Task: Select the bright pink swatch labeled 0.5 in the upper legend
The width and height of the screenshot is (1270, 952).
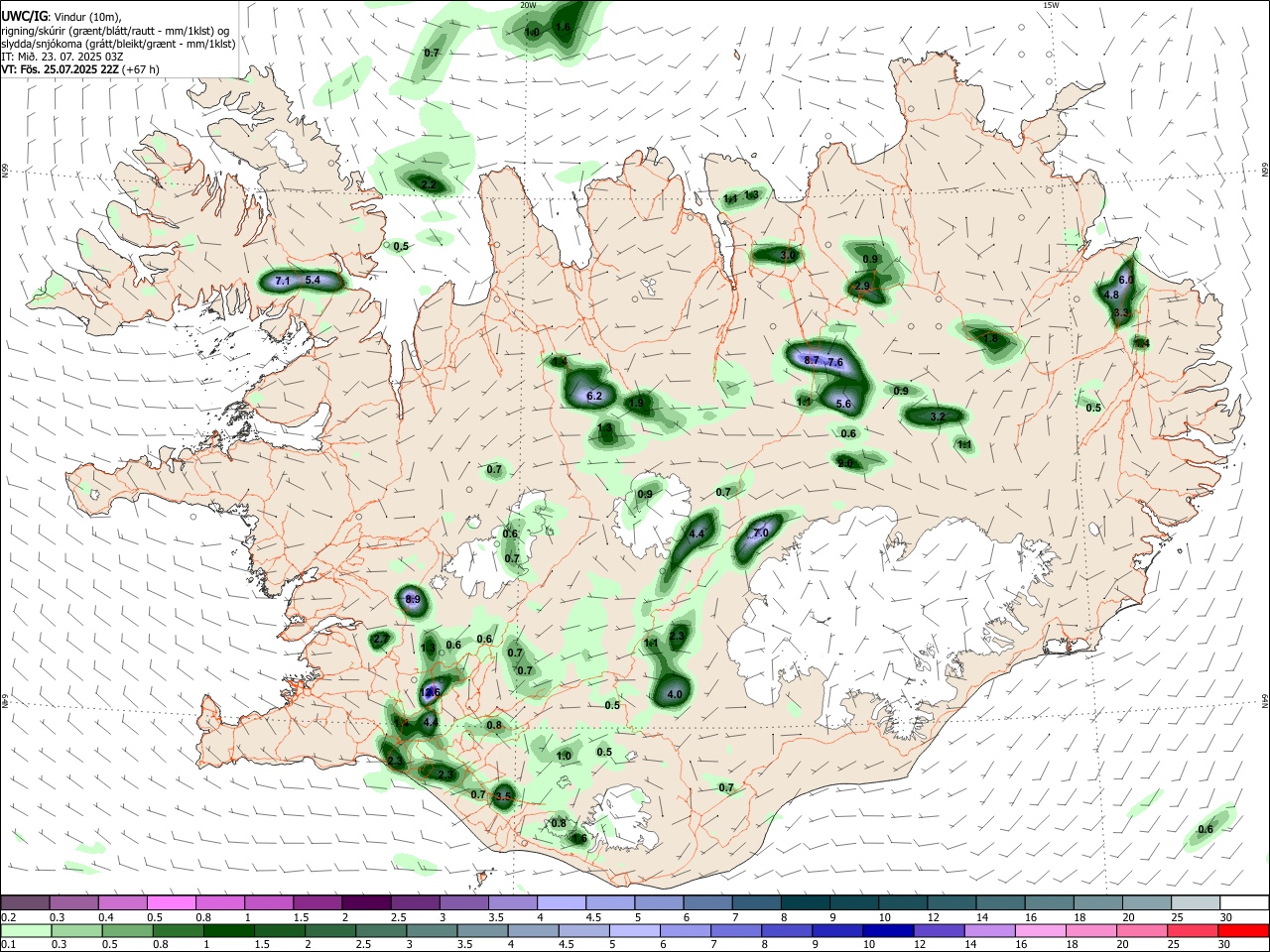Action: tap(171, 902)
